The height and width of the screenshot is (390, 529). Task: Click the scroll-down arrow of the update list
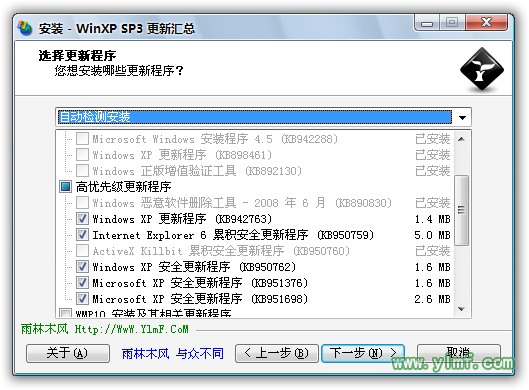pos(462,309)
